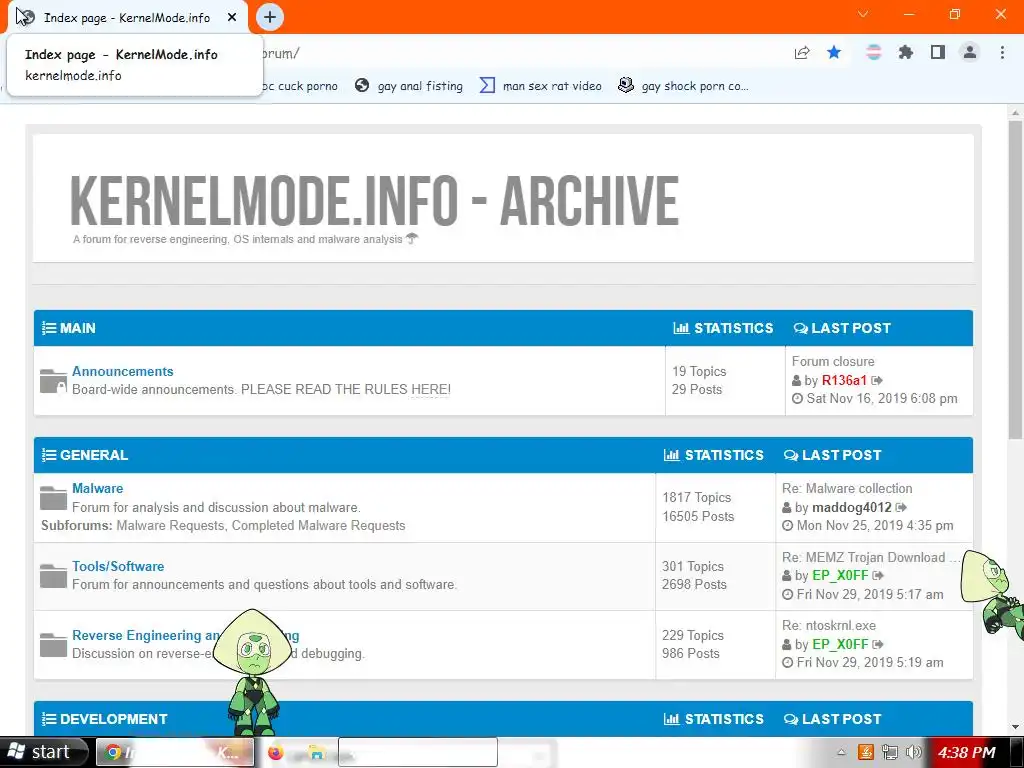The height and width of the screenshot is (768, 1024).
Task: Click the orange tray icon
Action: tap(866, 752)
